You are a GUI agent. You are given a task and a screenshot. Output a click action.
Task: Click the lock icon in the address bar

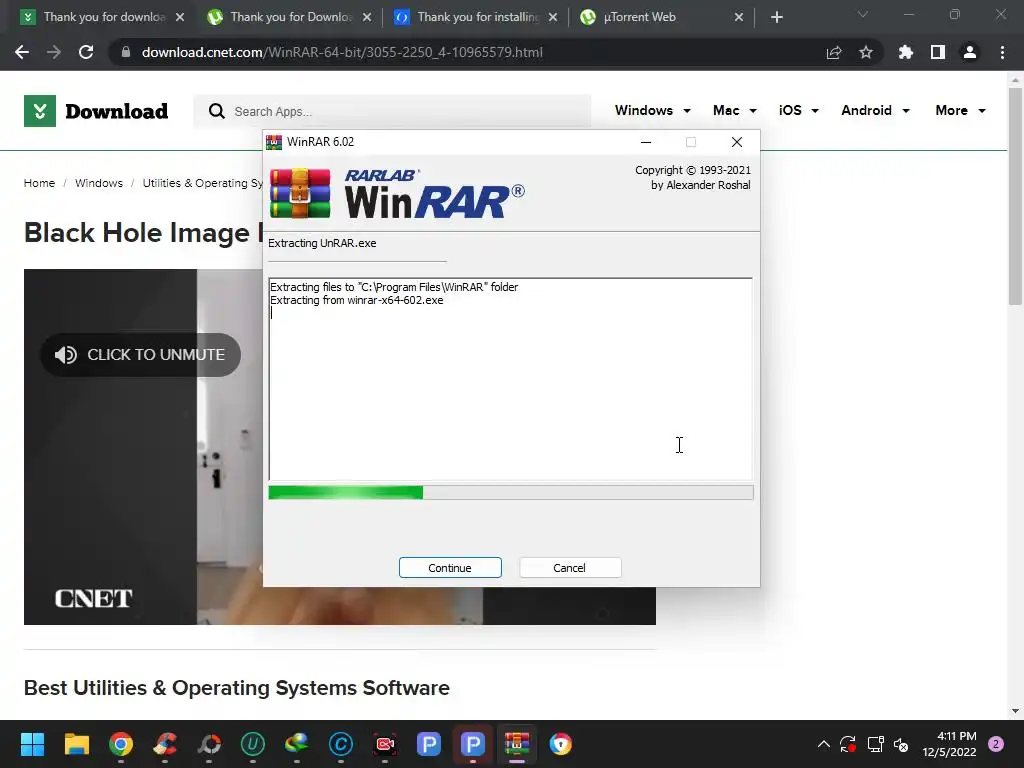point(126,52)
